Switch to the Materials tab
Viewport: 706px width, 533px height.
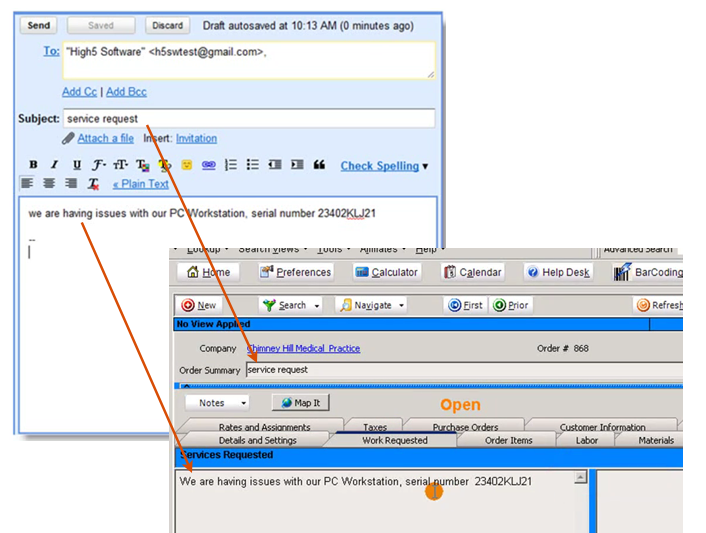point(656,440)
